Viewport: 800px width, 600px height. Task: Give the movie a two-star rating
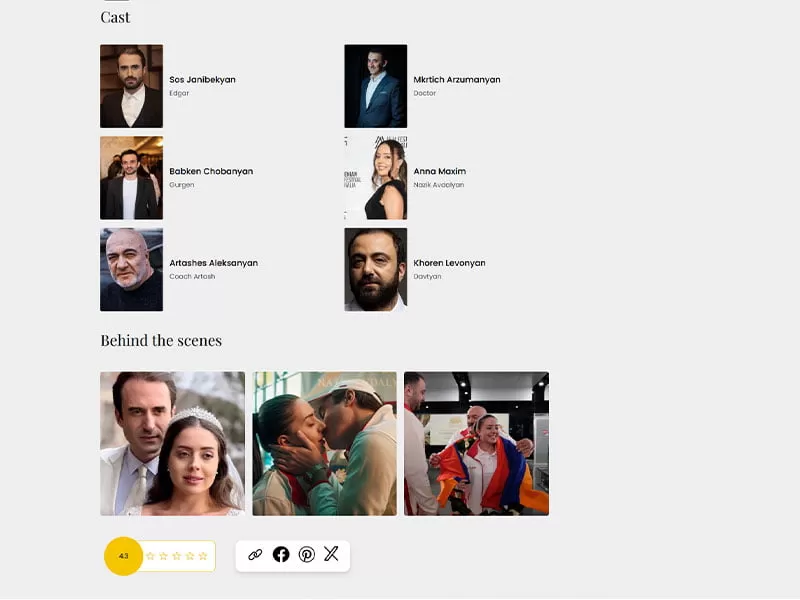click(x=163, y=556)
